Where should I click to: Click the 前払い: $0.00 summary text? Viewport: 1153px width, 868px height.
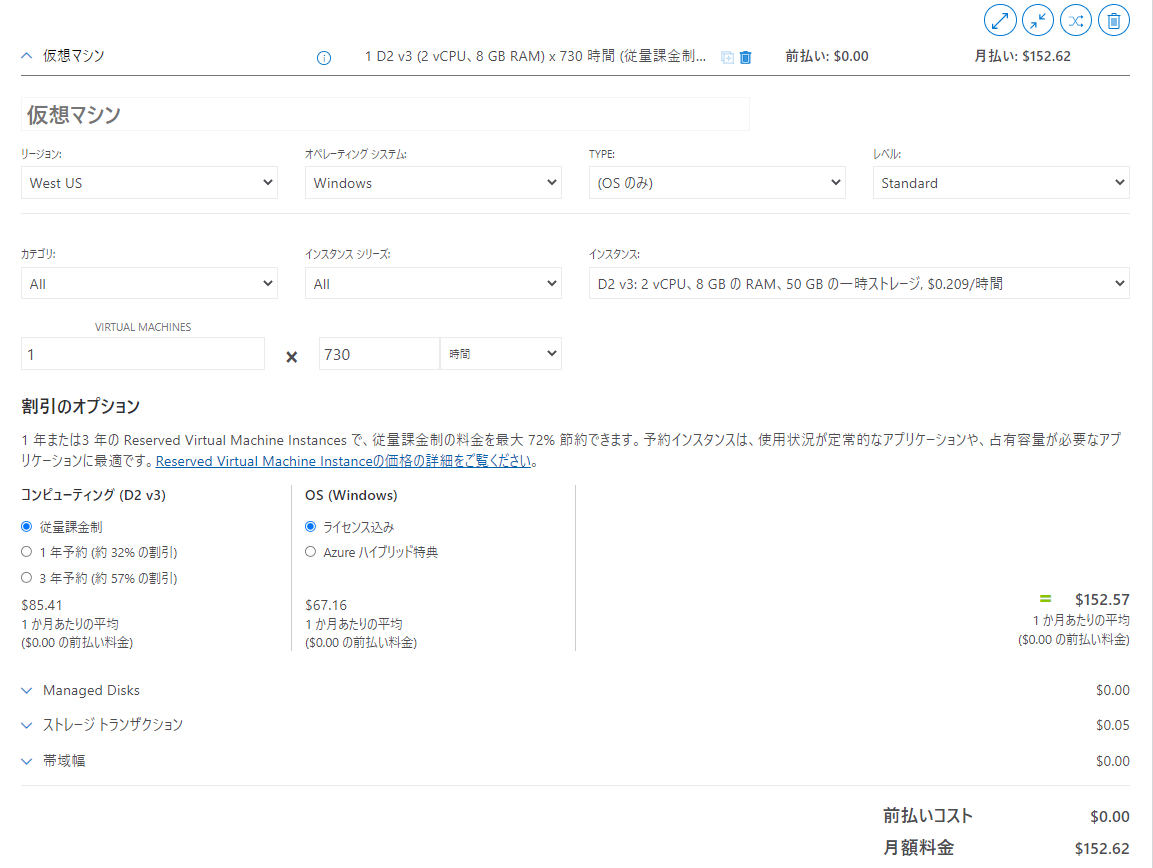827,57
